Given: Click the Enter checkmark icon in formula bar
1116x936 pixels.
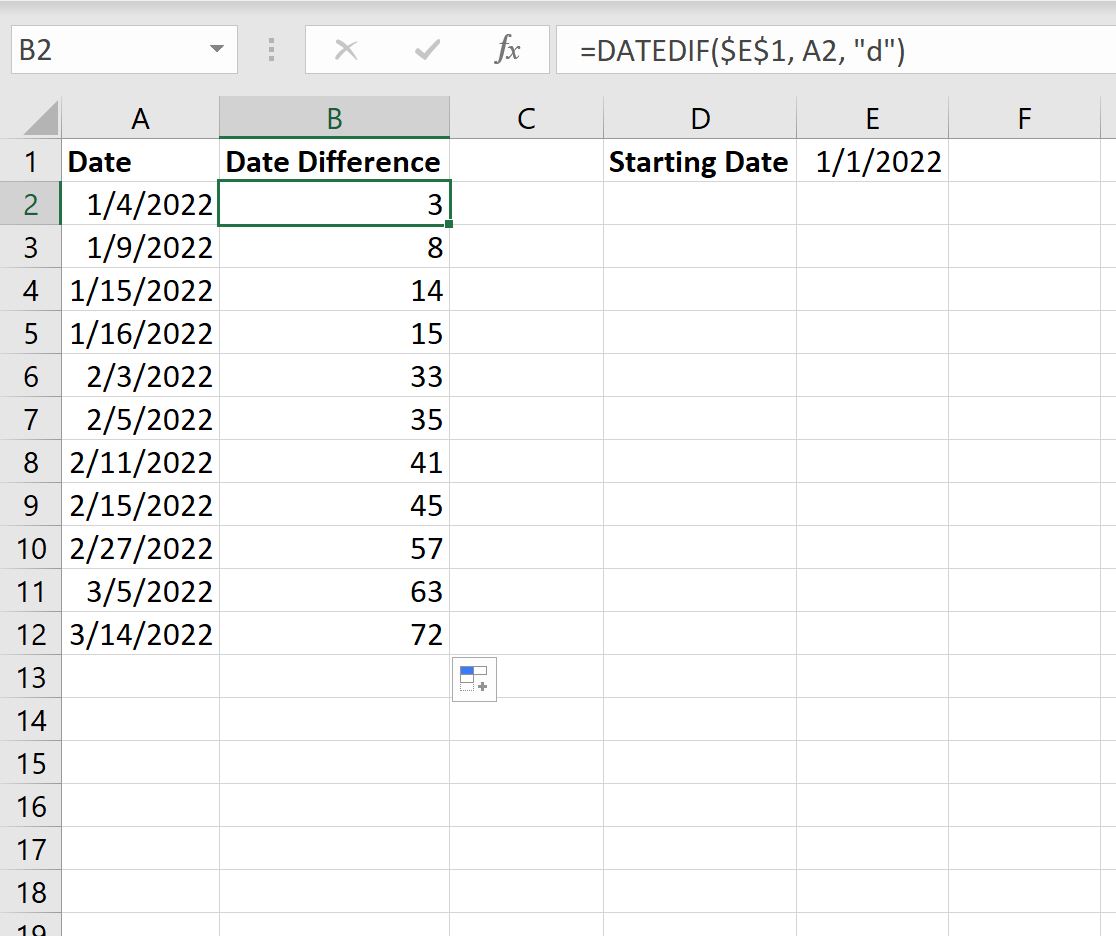Looking at the screenshot, I should click(x=427, y=50).
